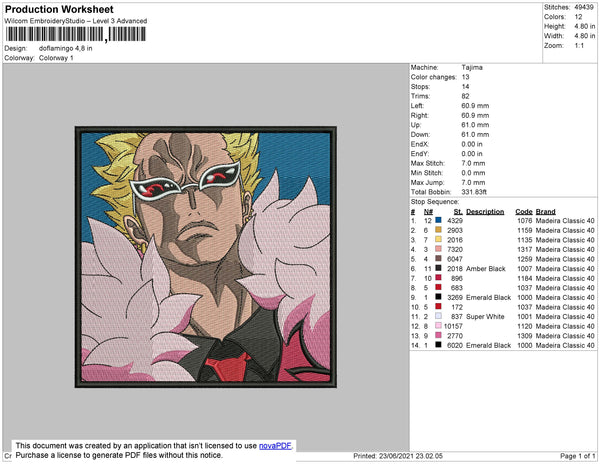This screenshot has height=464, width=600.
Task: Click the blue swatch in stop 1
Action: (438, 220)
